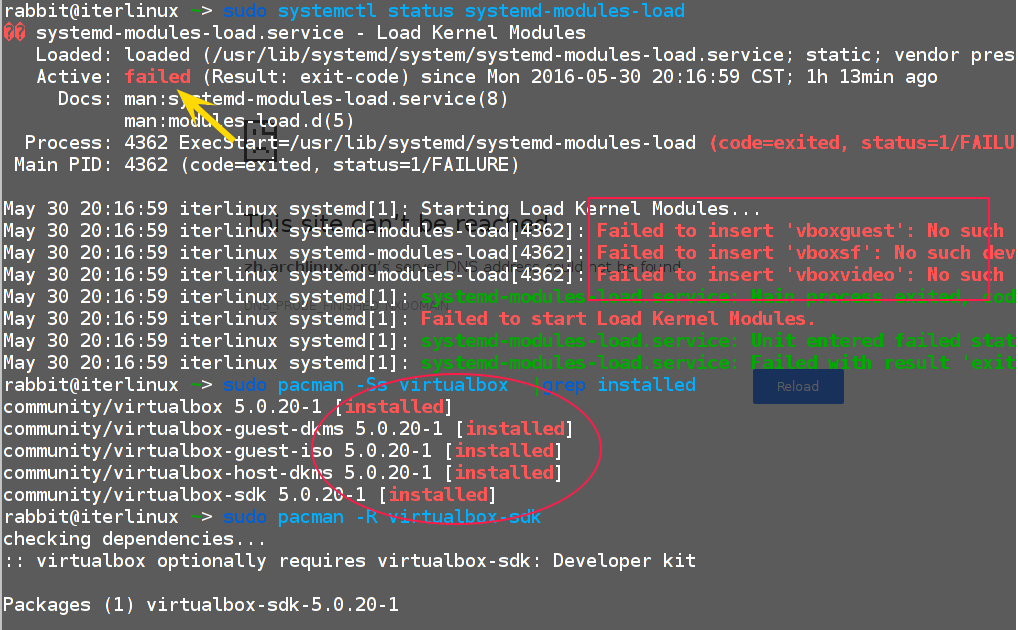Click the "Failed to insert 'vboxvideo'" error
1018x630 pixels.
747,275
